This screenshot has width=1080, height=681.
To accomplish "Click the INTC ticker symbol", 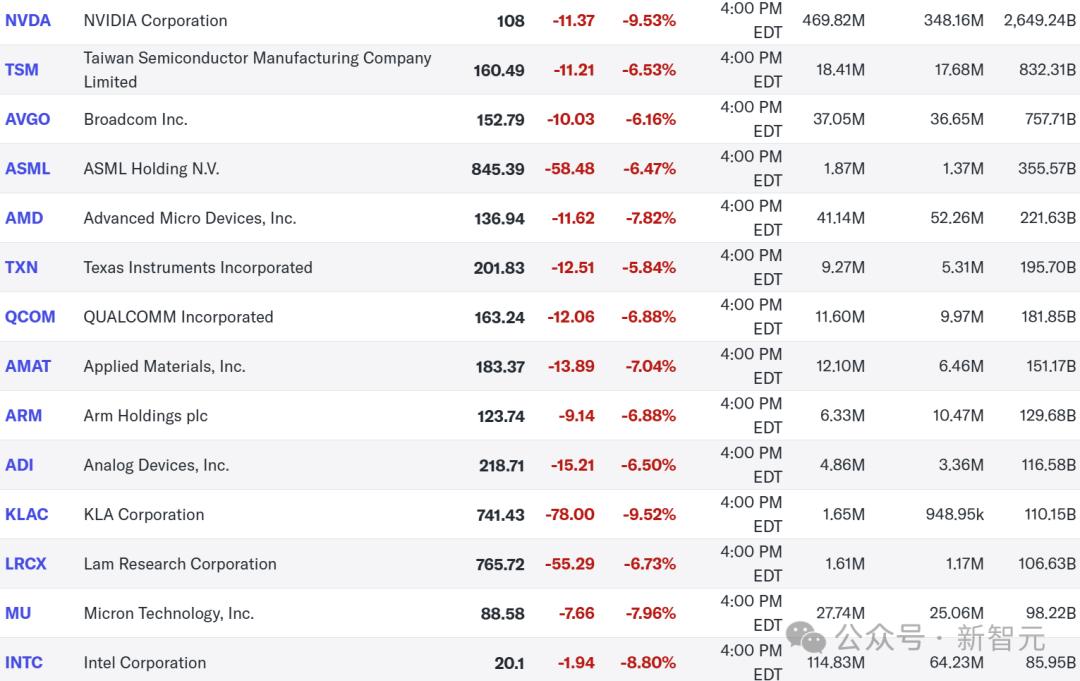I will tap(24, 662).
